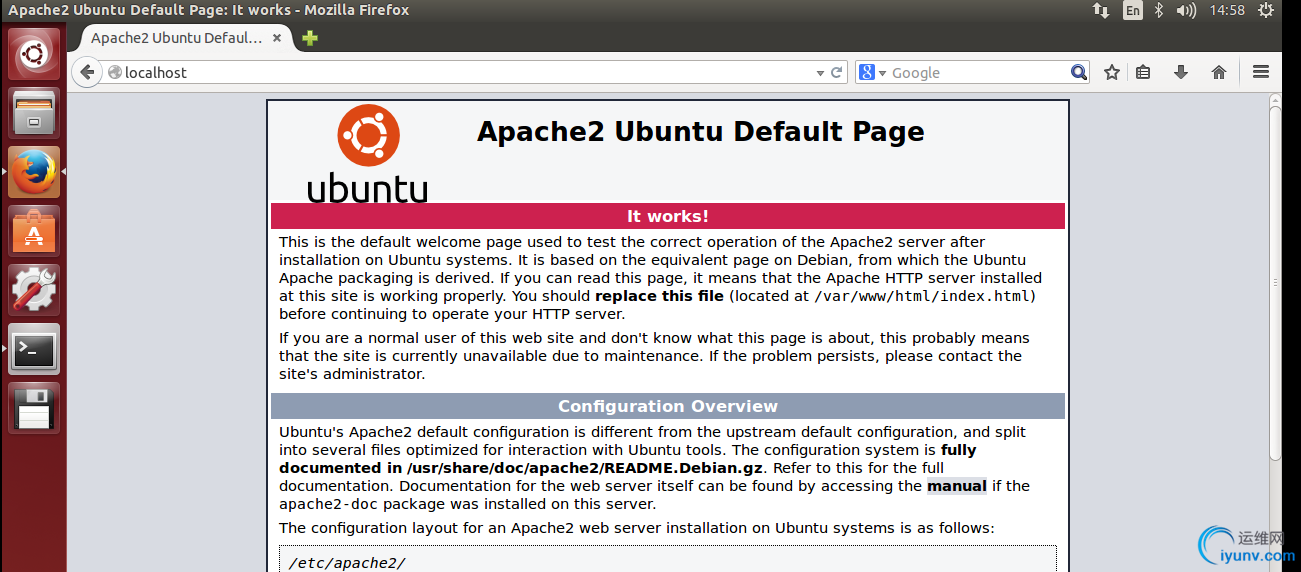Image resolution: width=1301 pixels, height=572 pixels.
Task: Expand the URL history dropdown arrow
Action: (x=821, y=72)
